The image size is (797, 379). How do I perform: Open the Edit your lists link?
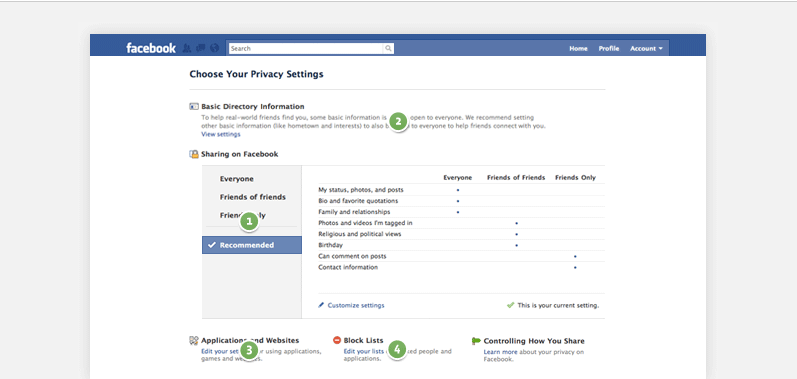363,351
